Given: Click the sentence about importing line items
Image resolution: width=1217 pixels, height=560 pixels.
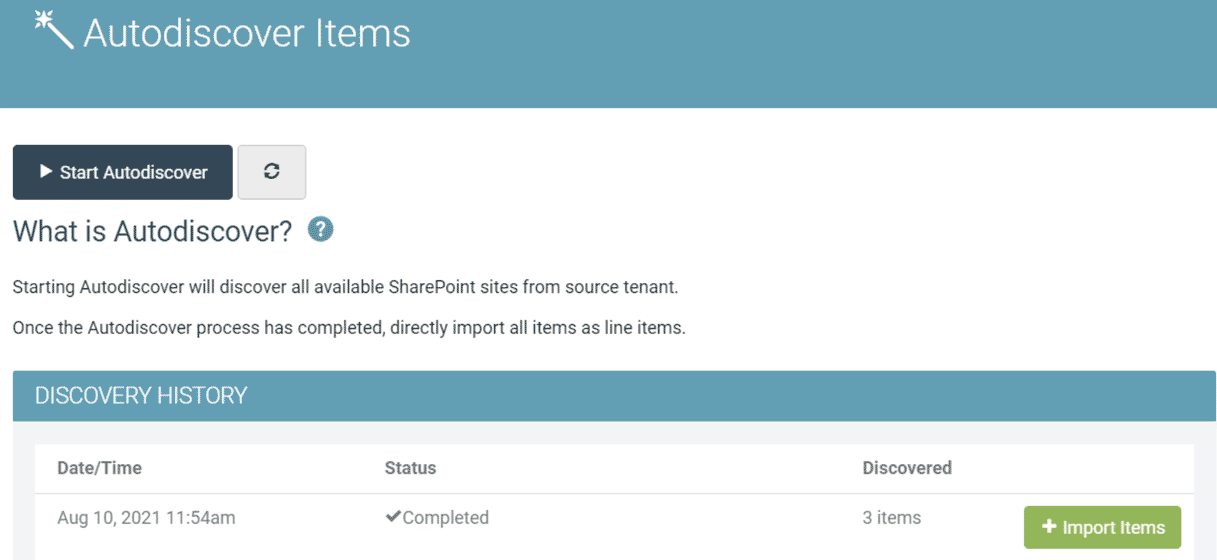Looking at the screenshot, I should coord(348,328).
